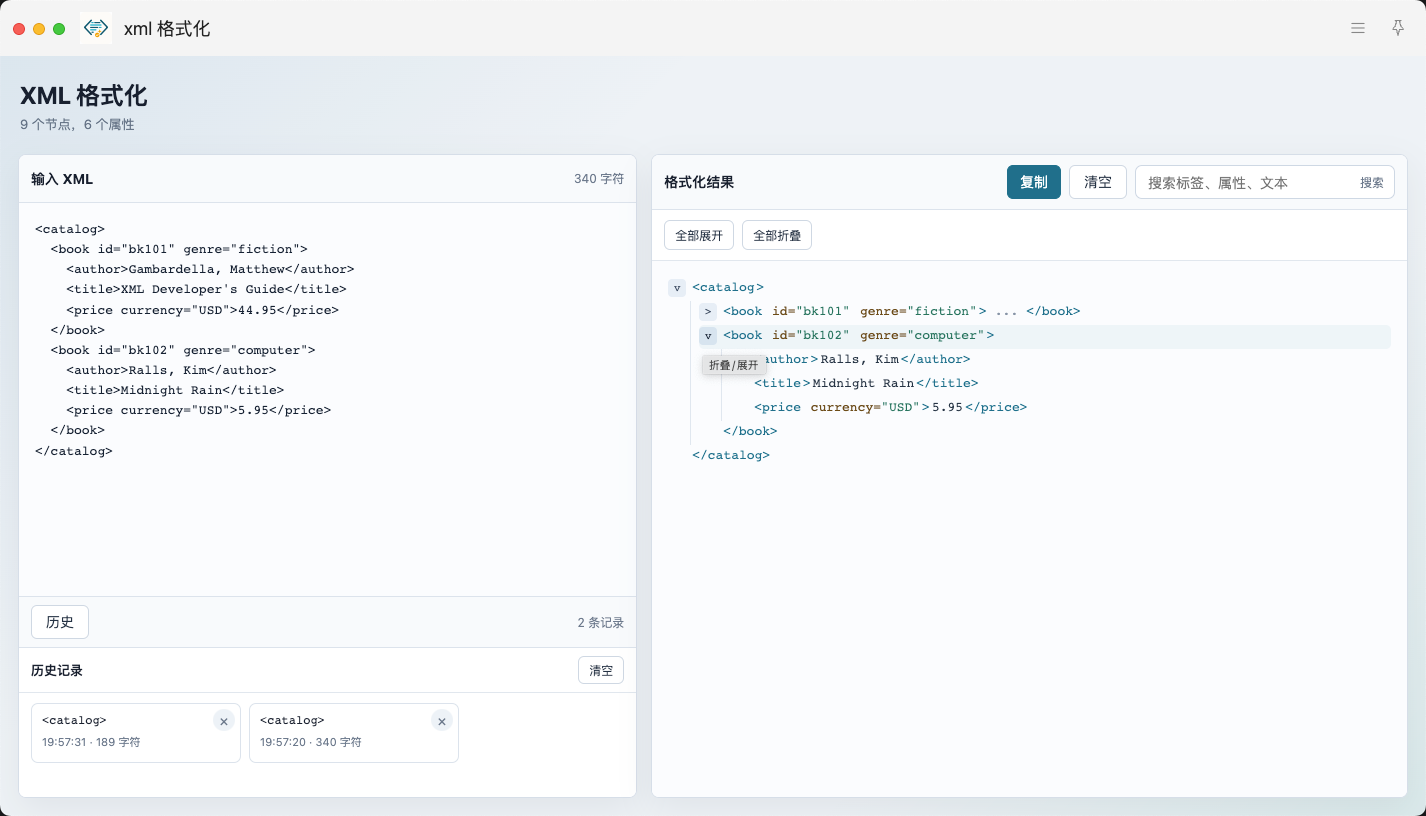
Task: Open the hamburger menu in title bar
Action: [1358, 28]
